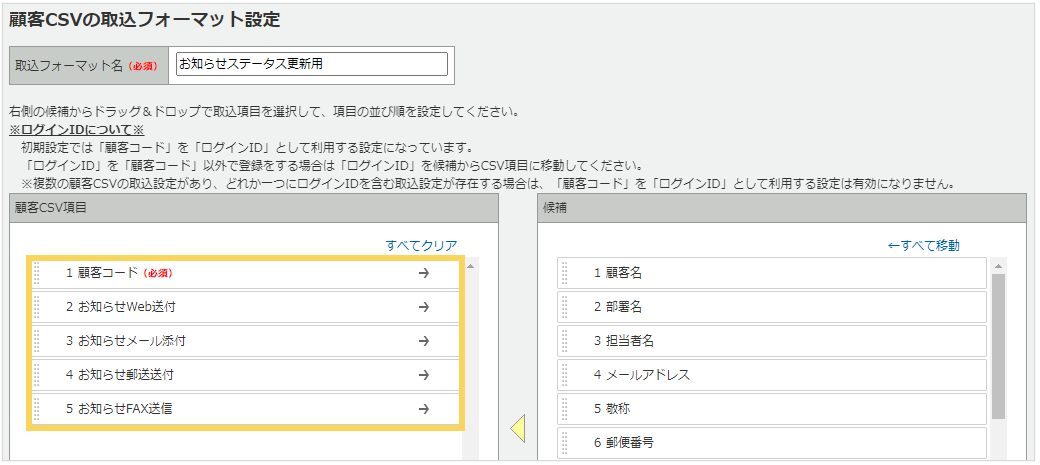Screen dimensions: 1040x465
Task: Click up arrow of candidate list scrollbar
Action: pyautogui.click(x=997, y=265)
